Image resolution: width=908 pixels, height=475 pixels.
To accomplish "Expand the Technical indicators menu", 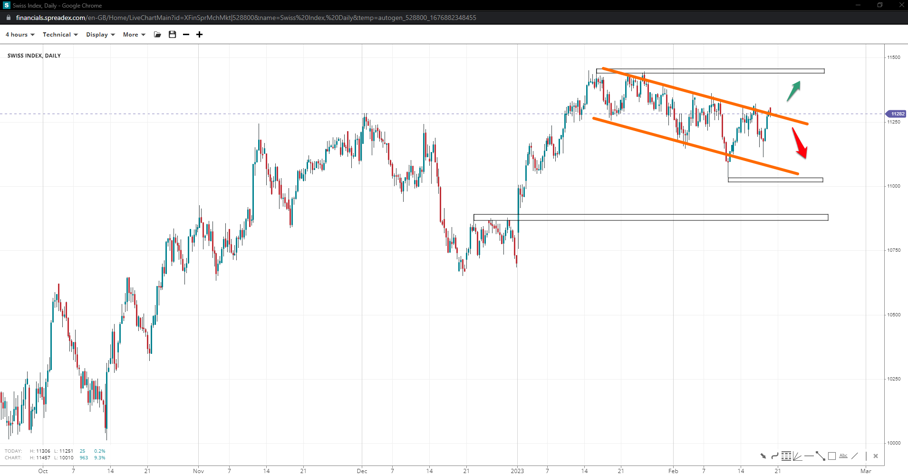I will click(60, 35).
